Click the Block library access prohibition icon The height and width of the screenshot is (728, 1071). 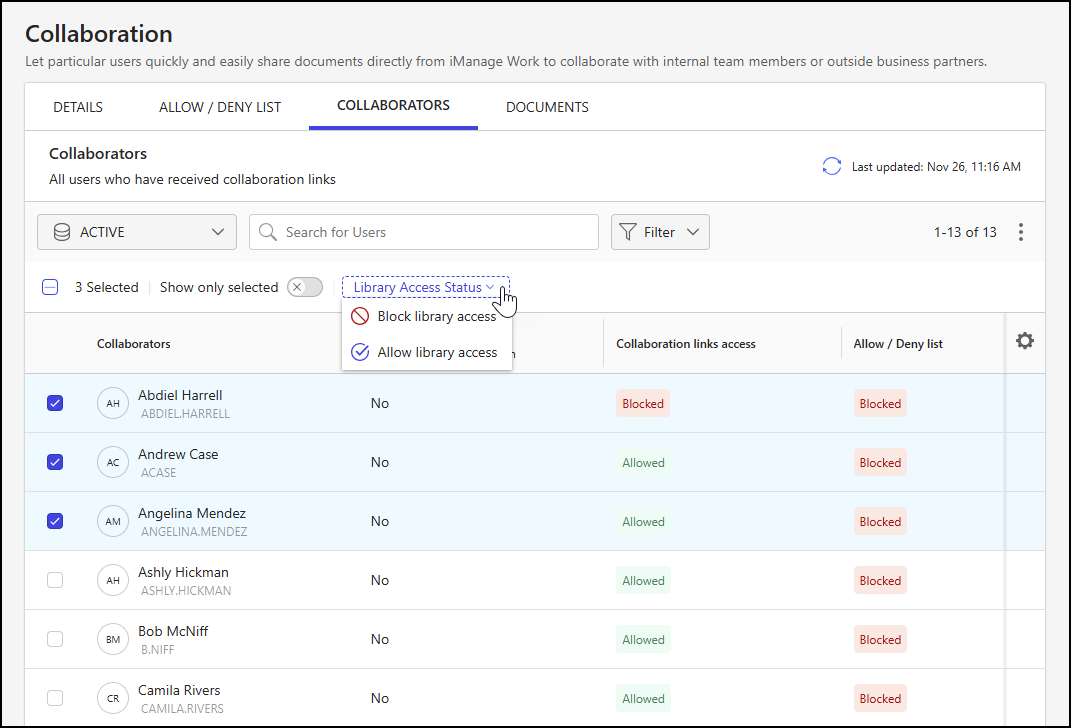coord(360,316)
